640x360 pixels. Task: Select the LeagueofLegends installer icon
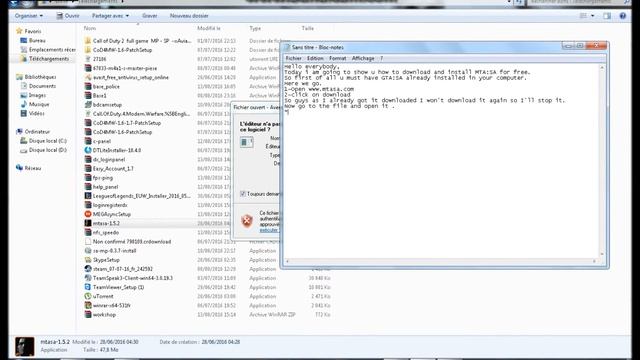coord(88,196)
